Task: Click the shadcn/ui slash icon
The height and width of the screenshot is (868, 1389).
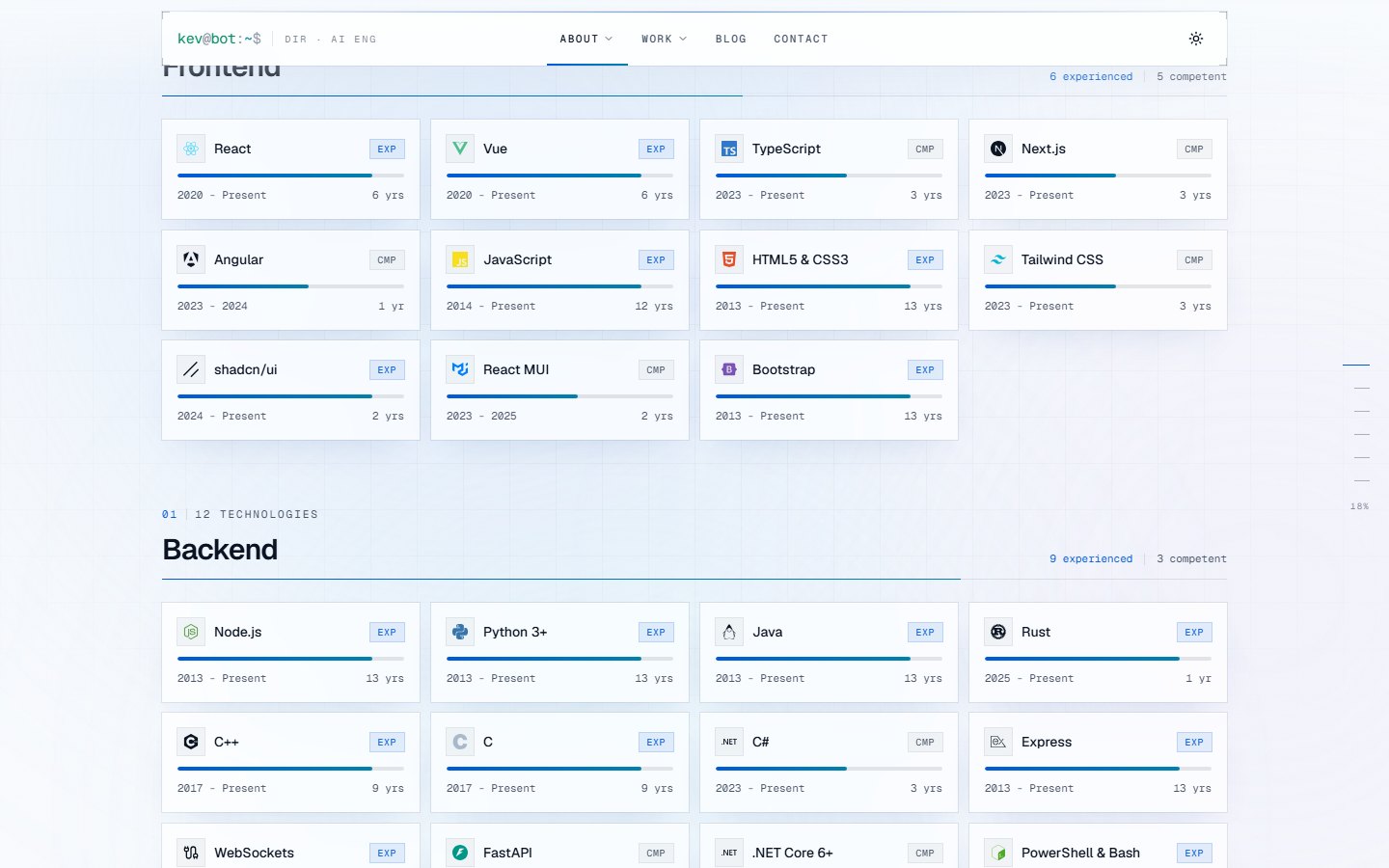Action: (191, 369)
